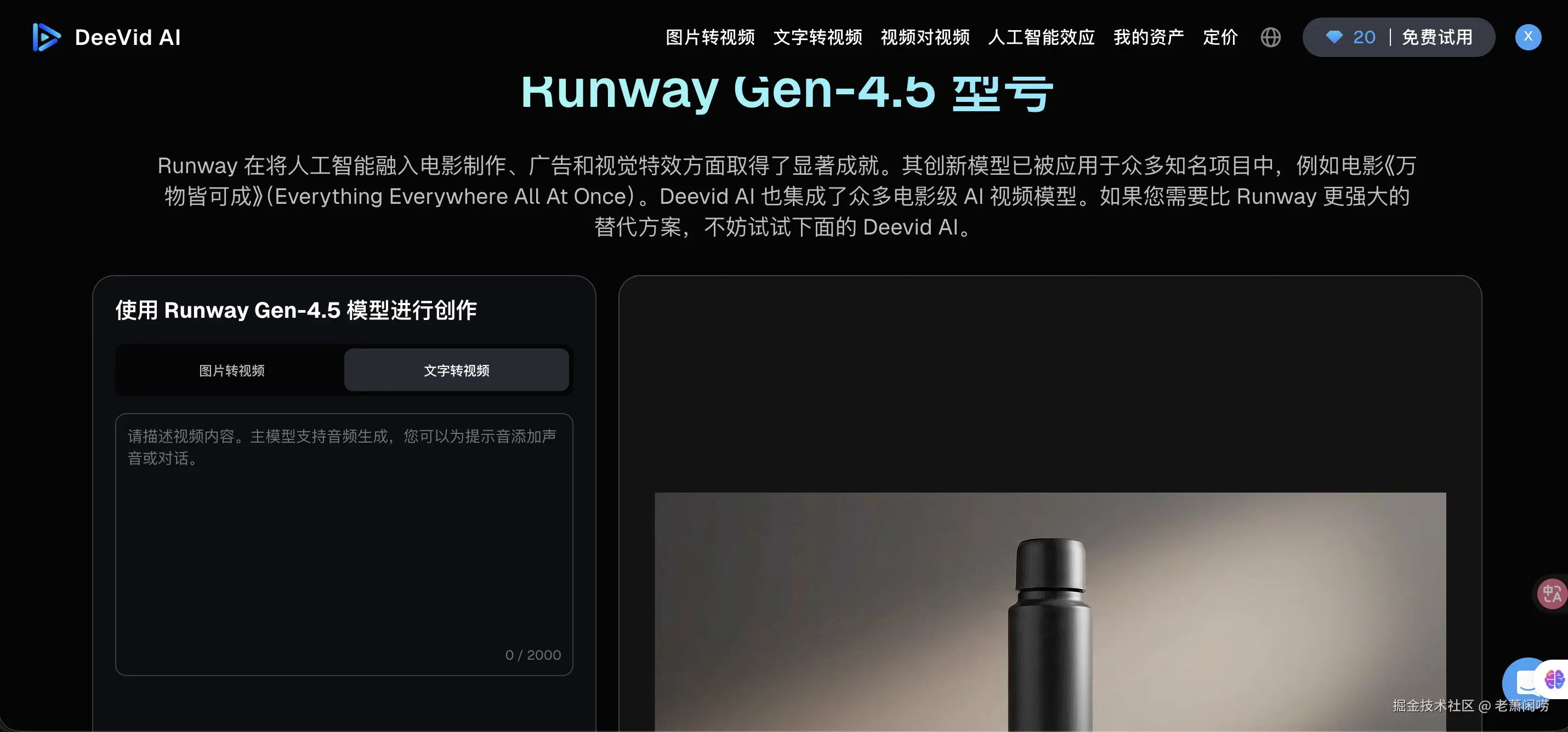
Task: Open 图片转视频 in top navigation
Action: click(x=710, y=37)
